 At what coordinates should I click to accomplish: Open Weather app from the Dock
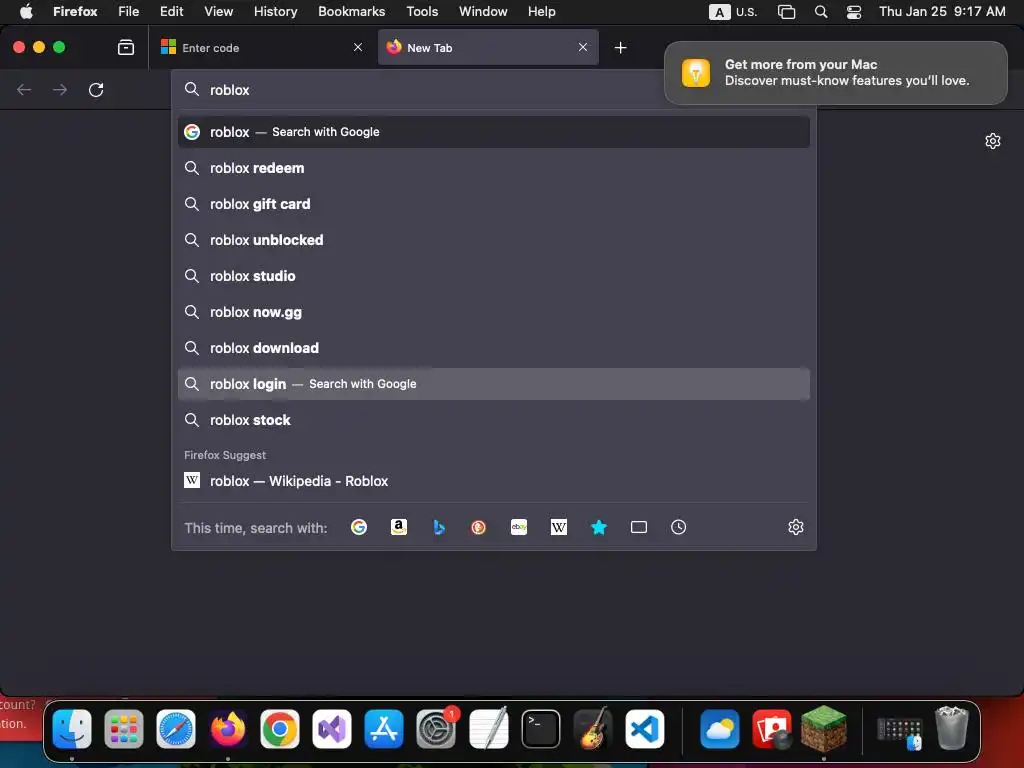(x=720, y=728)
